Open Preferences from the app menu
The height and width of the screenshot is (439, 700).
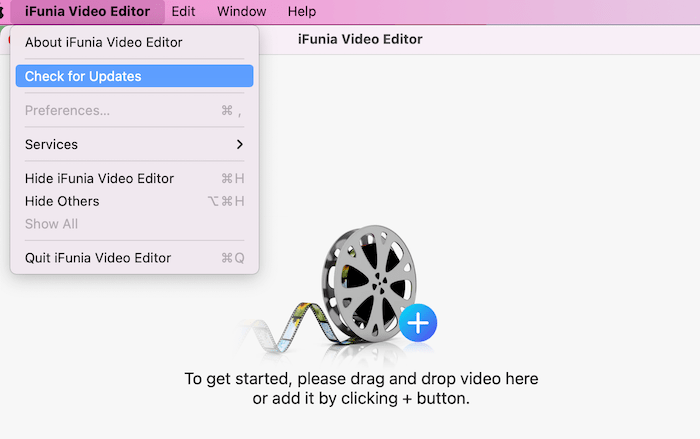tap(67, 110)
